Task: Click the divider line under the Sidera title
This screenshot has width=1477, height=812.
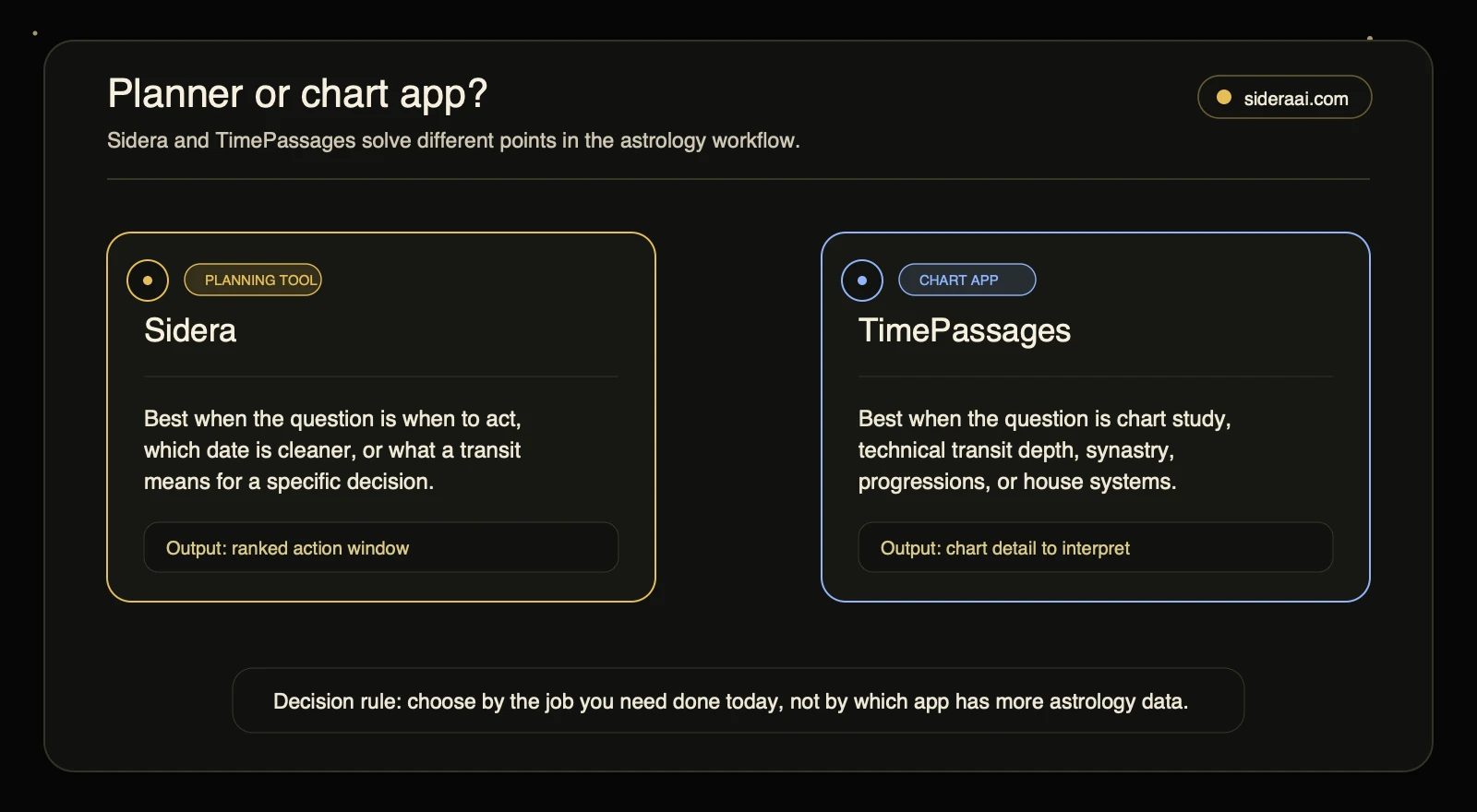Action: point(381,376)
